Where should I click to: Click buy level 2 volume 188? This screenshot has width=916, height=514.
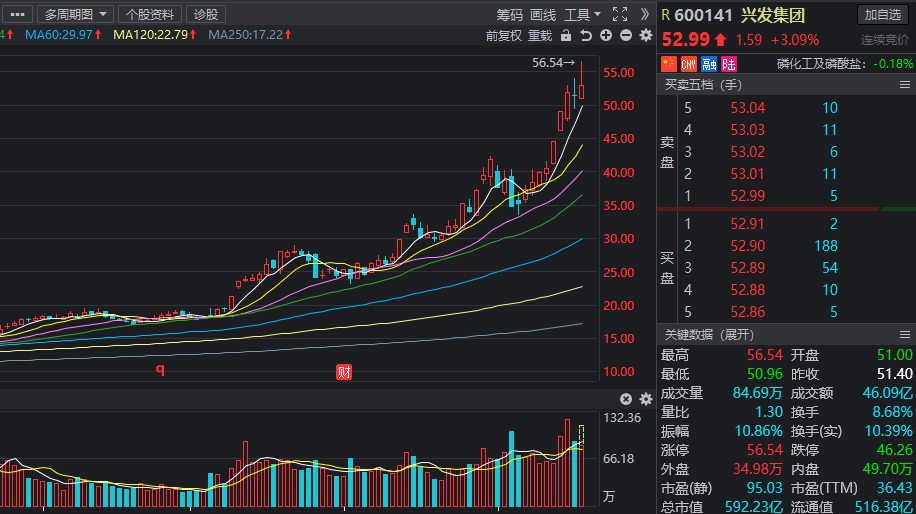click(826, 246)
